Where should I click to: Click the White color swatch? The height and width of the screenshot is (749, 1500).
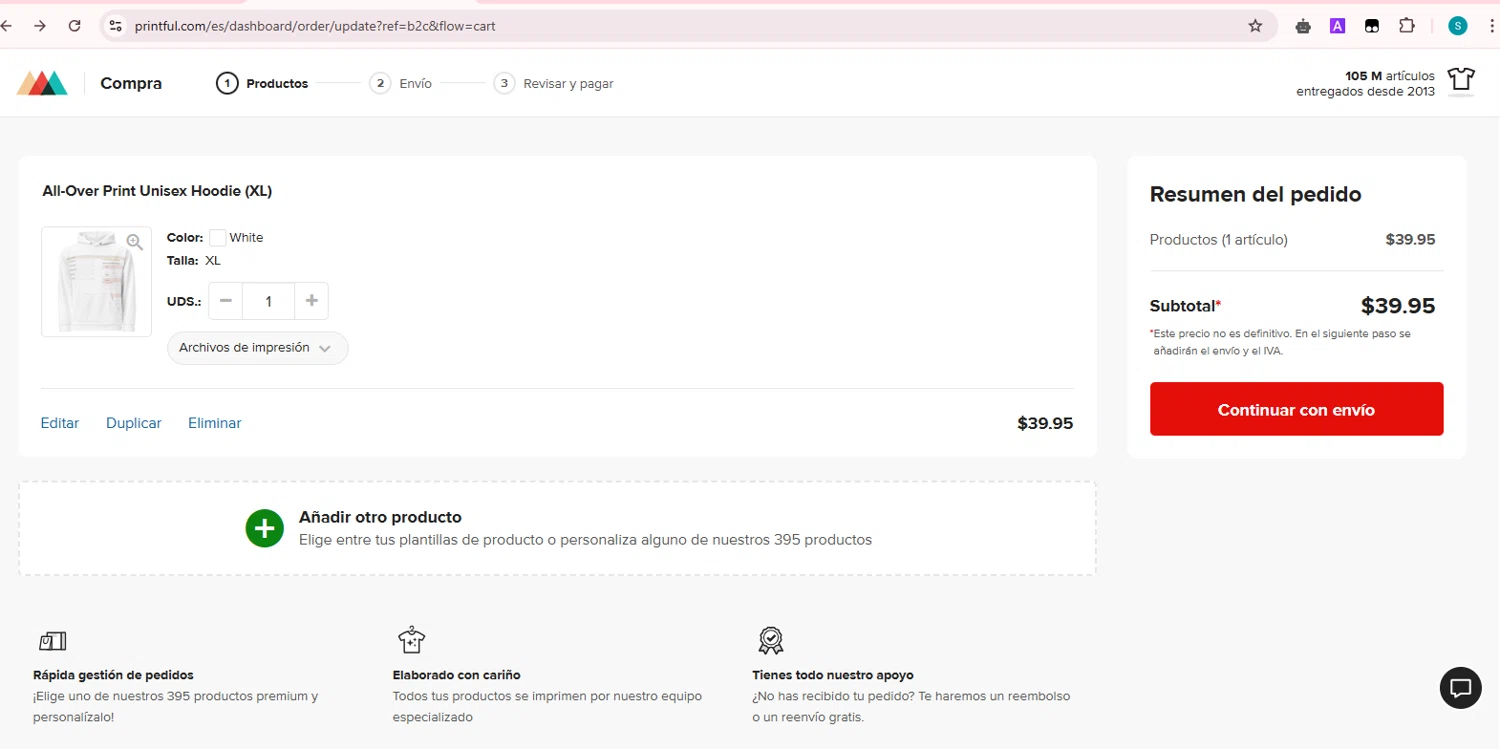(218, 238)
